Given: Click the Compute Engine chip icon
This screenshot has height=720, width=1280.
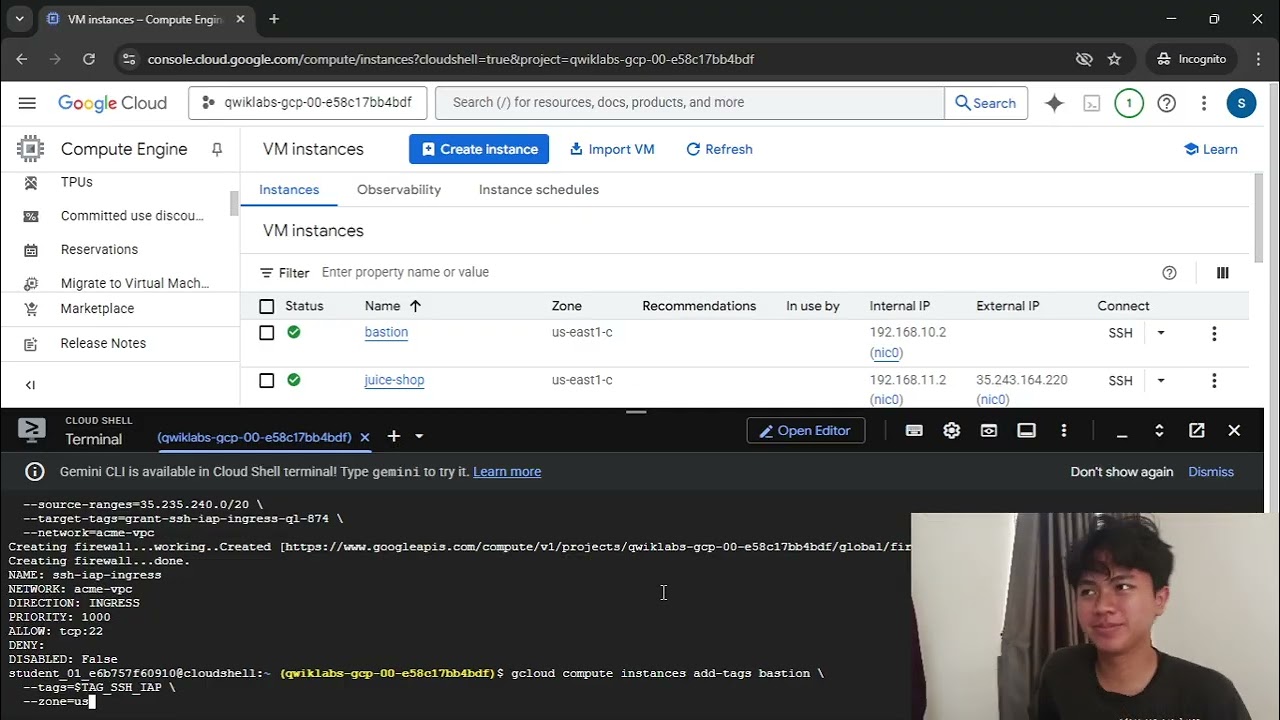Looking at the screenshot, I should 30,149.
